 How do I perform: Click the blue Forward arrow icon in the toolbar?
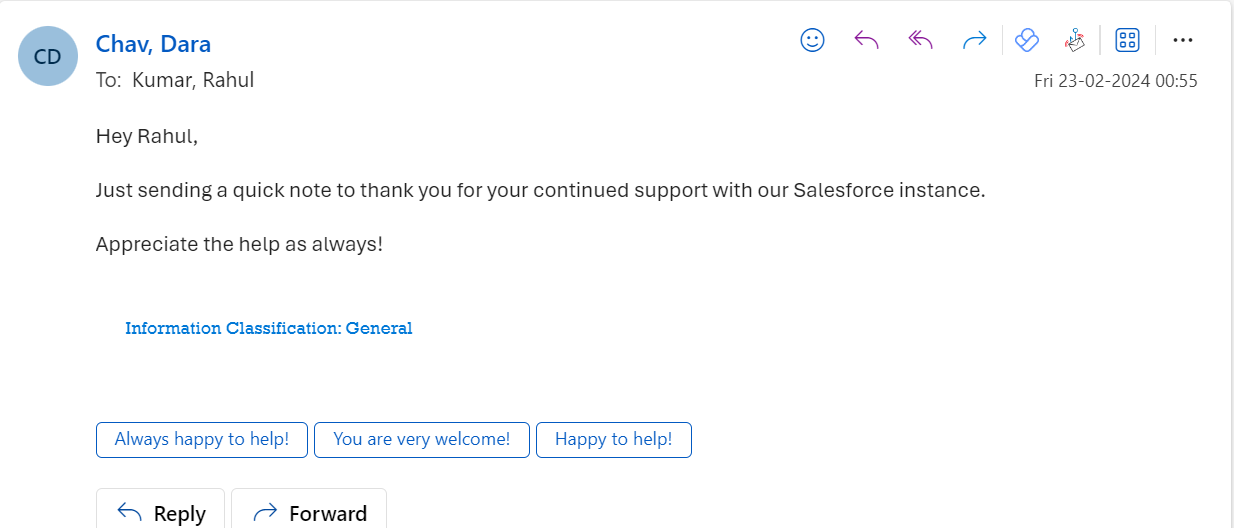click(x=974, y=40)
